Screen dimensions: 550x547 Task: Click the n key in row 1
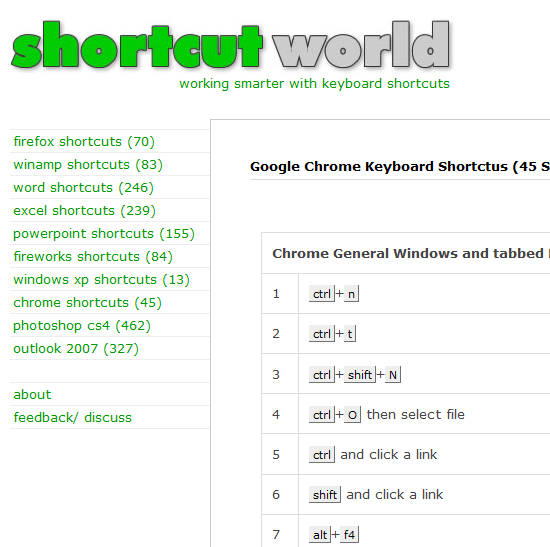[x=351, y=294]
